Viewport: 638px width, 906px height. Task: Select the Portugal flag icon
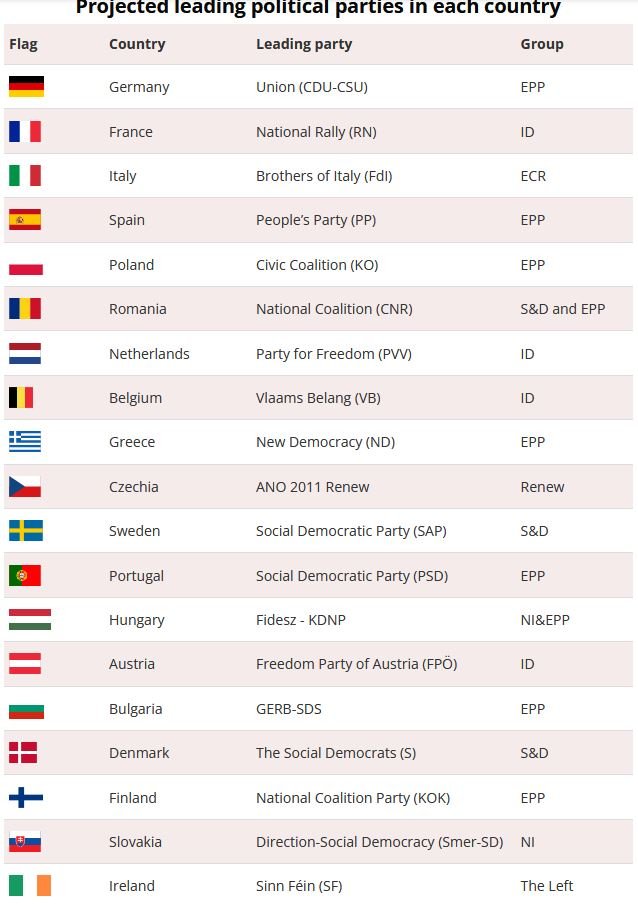tap(25, 575)
